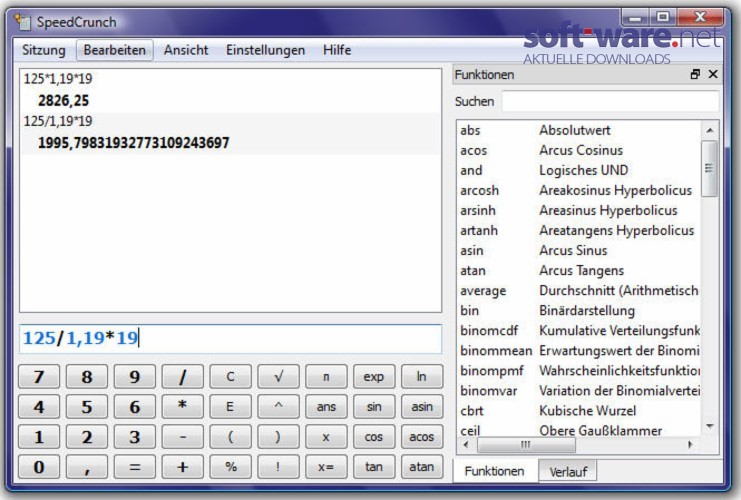
Task: Click keypad digit 8
Action: pyautogui.click(x=87, y=377)
